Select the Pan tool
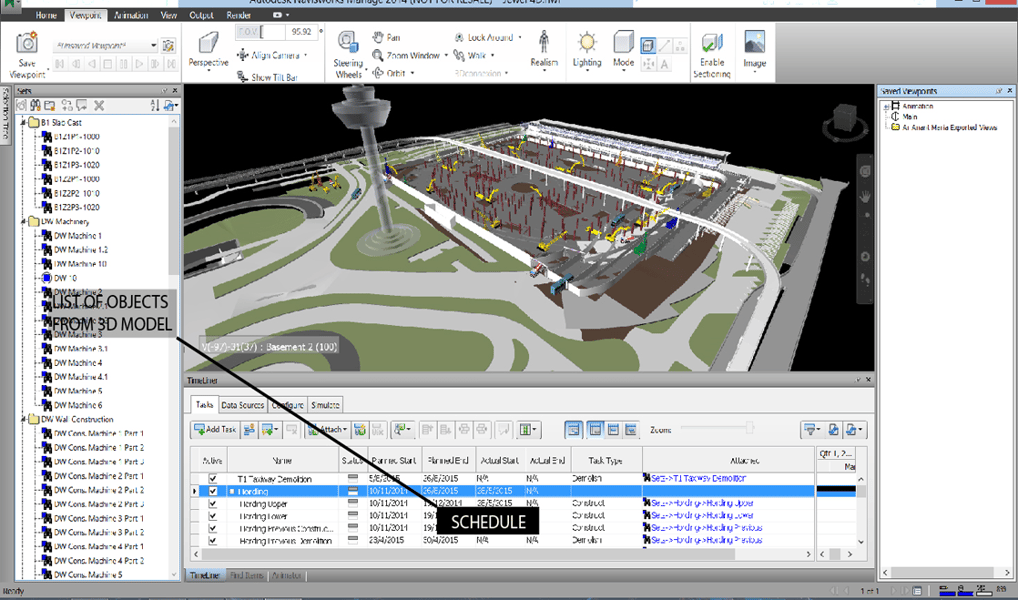 pyautogui.click(x=386, y=37)
